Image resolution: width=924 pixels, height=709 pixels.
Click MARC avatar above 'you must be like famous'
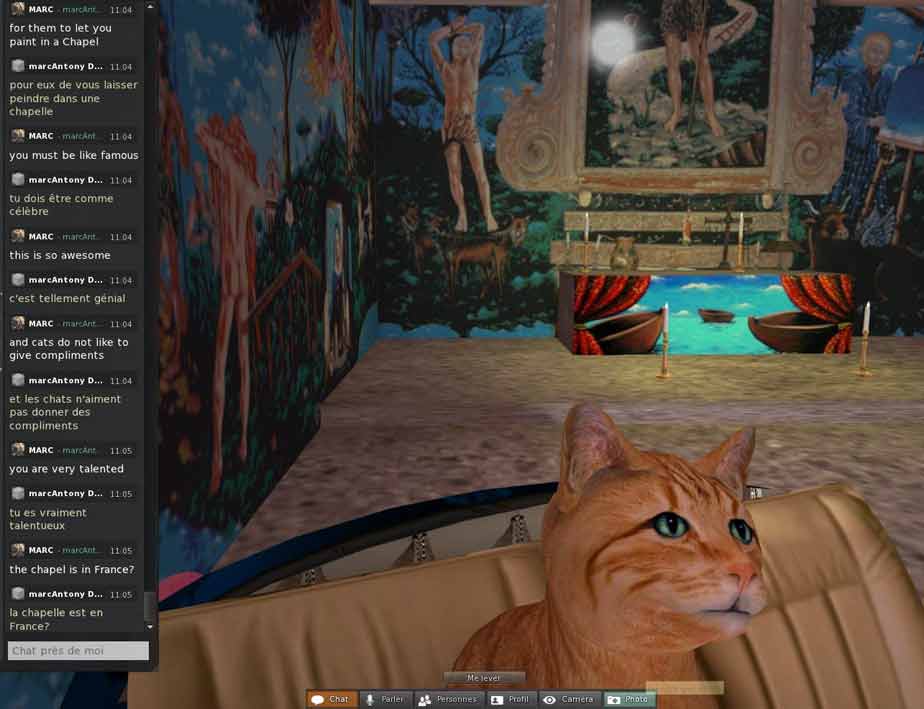click(17, 136)
